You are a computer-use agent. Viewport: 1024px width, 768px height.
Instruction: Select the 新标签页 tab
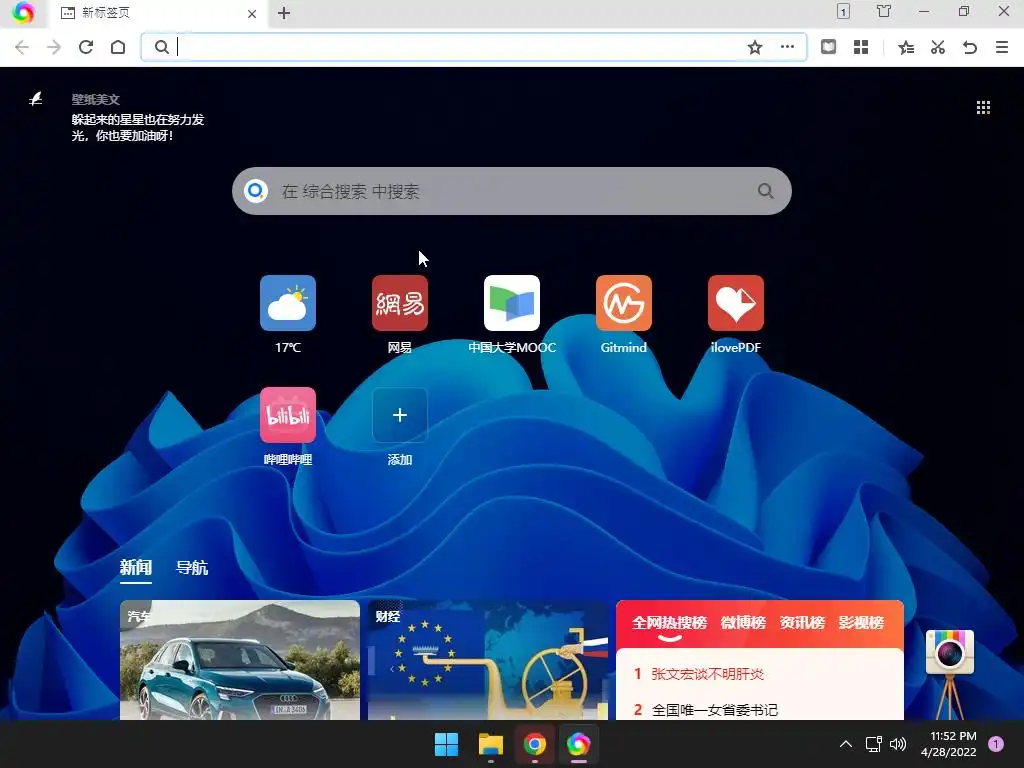click(157, 14)
